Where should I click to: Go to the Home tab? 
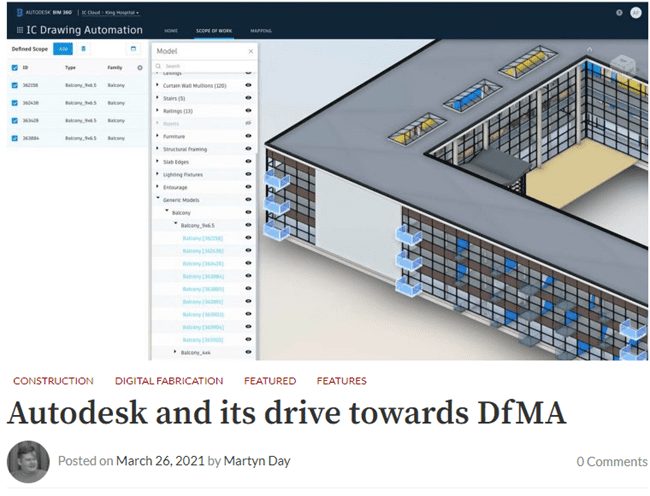click(x=171, y=31)
